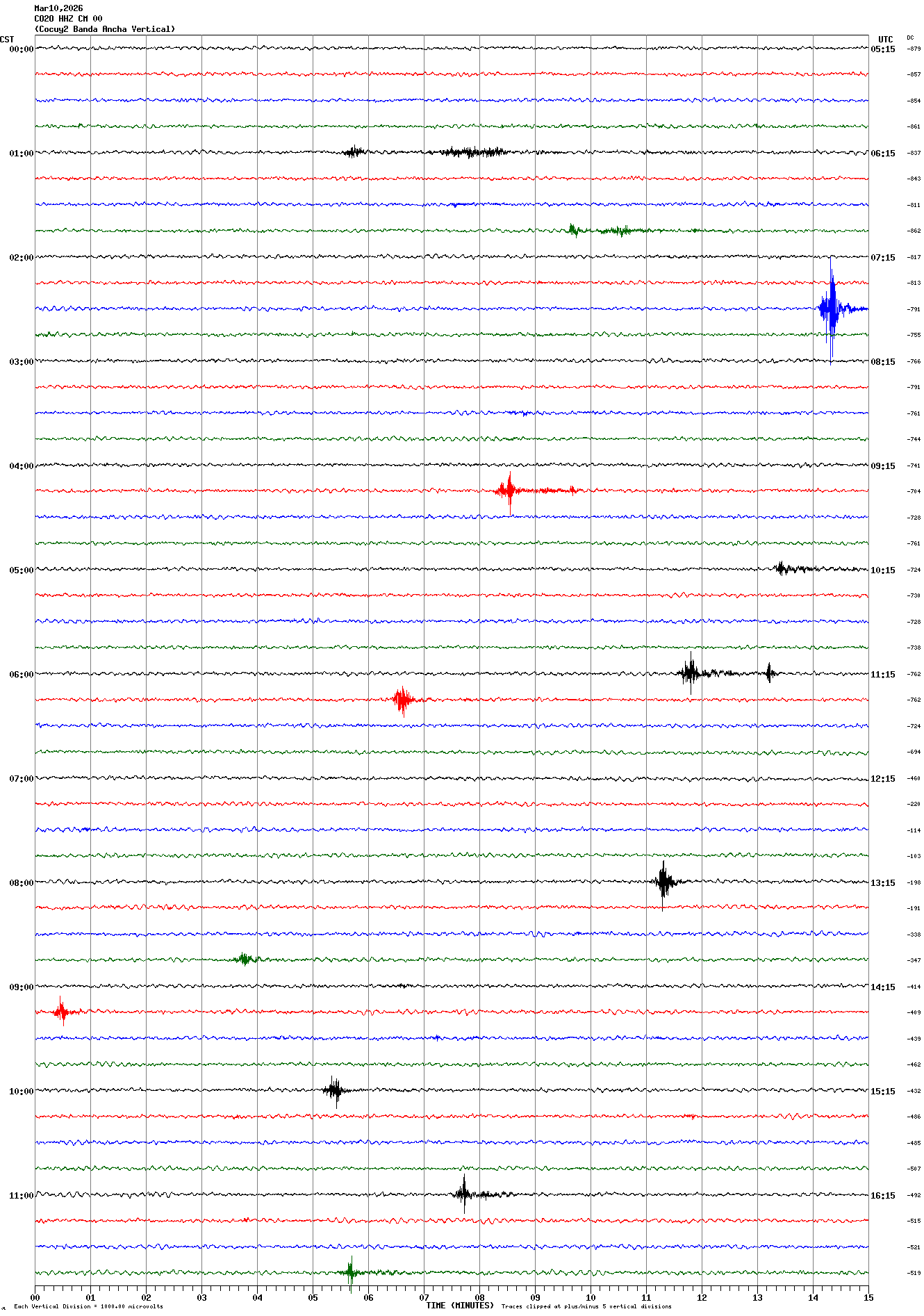This screenshot has height=1316, width=924.
Task: Click the black spike on the 11:00 CST trace
Action: click(463, 1194)
